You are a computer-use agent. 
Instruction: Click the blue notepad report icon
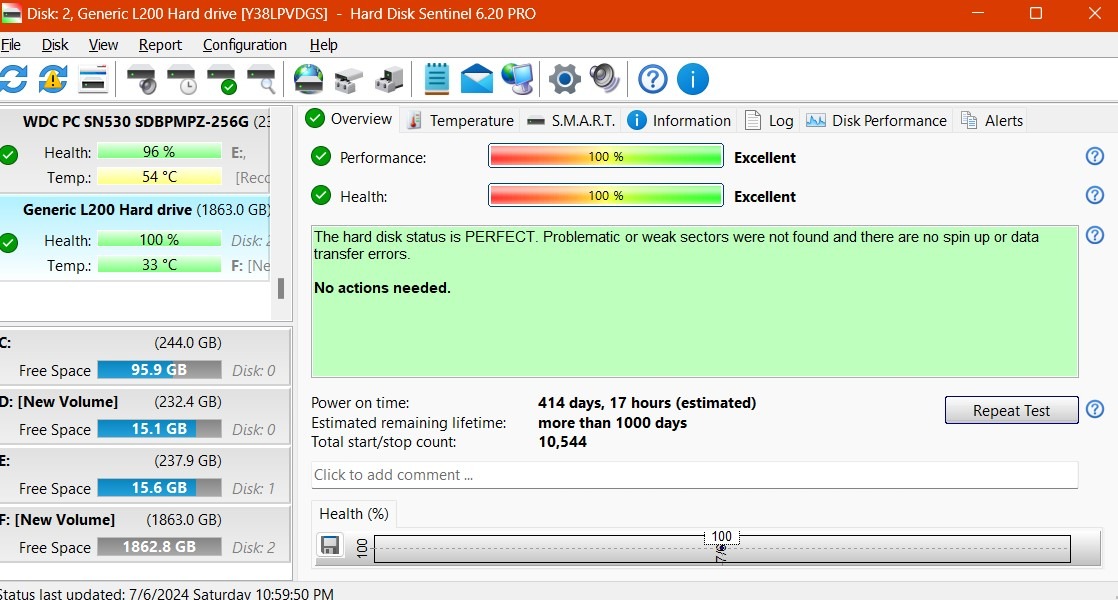(436, 79)
